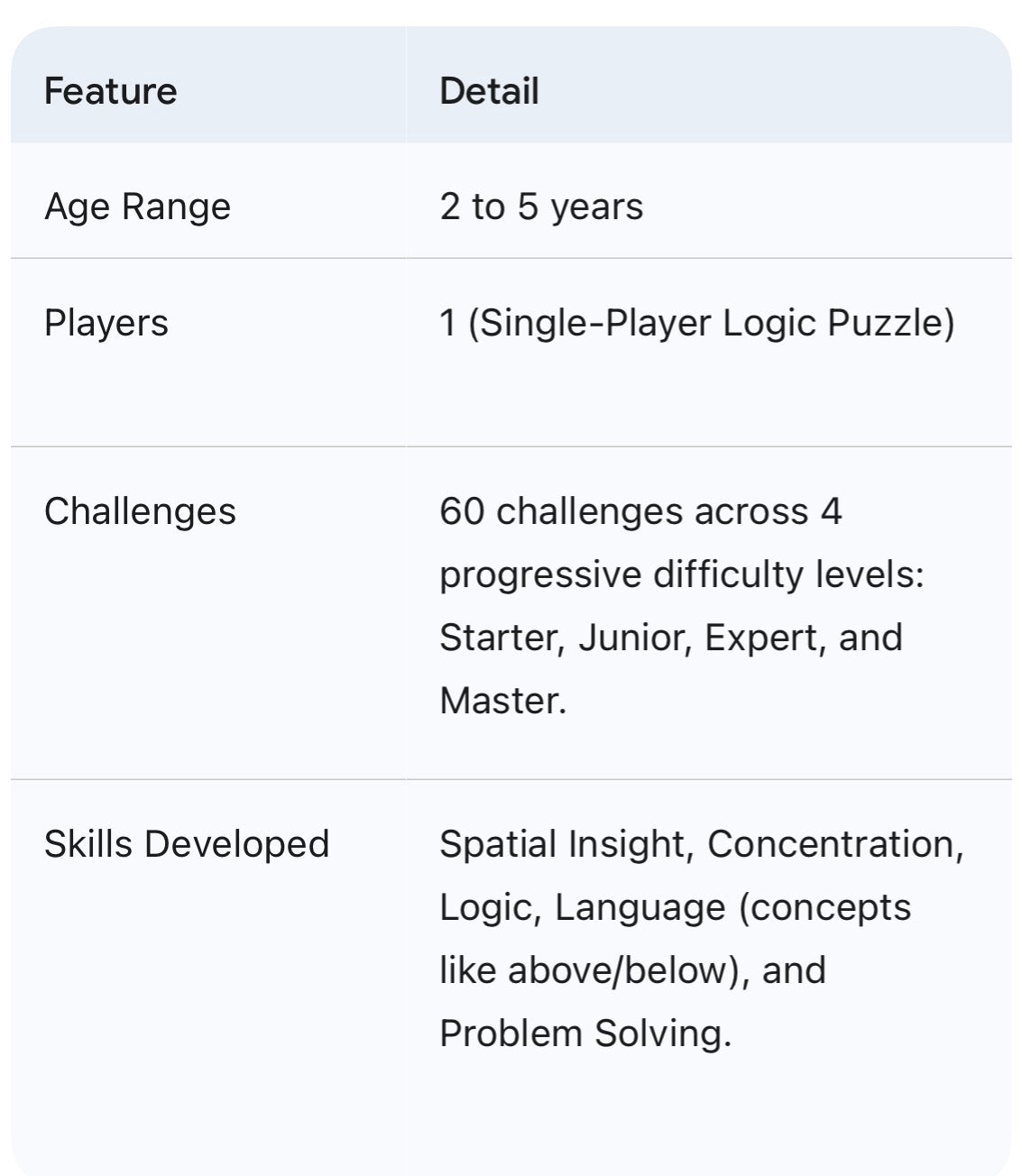1022x1176 pixels.
Task: Select the Challenges row label
Action: click(140, 511)
